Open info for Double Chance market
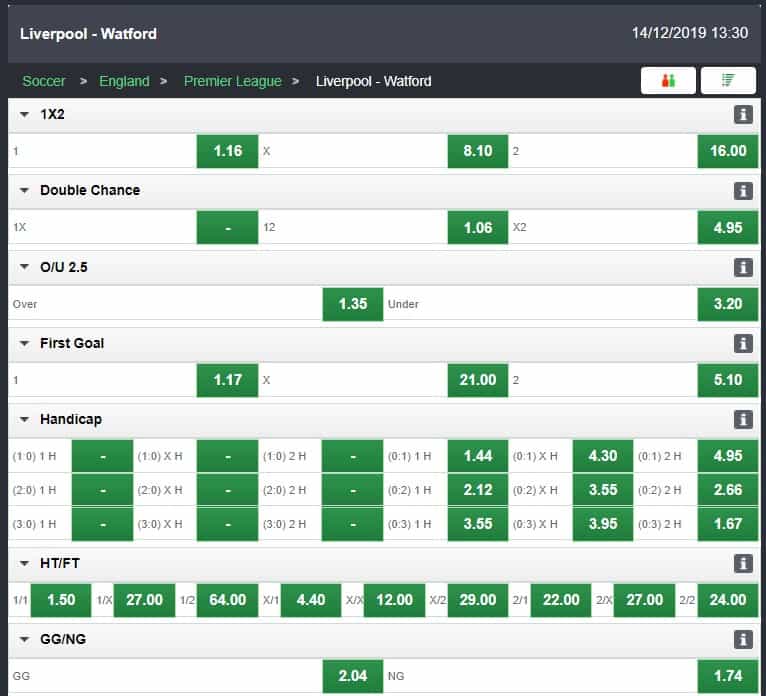This screenshot has height=696, width=766. click(743, 191)
